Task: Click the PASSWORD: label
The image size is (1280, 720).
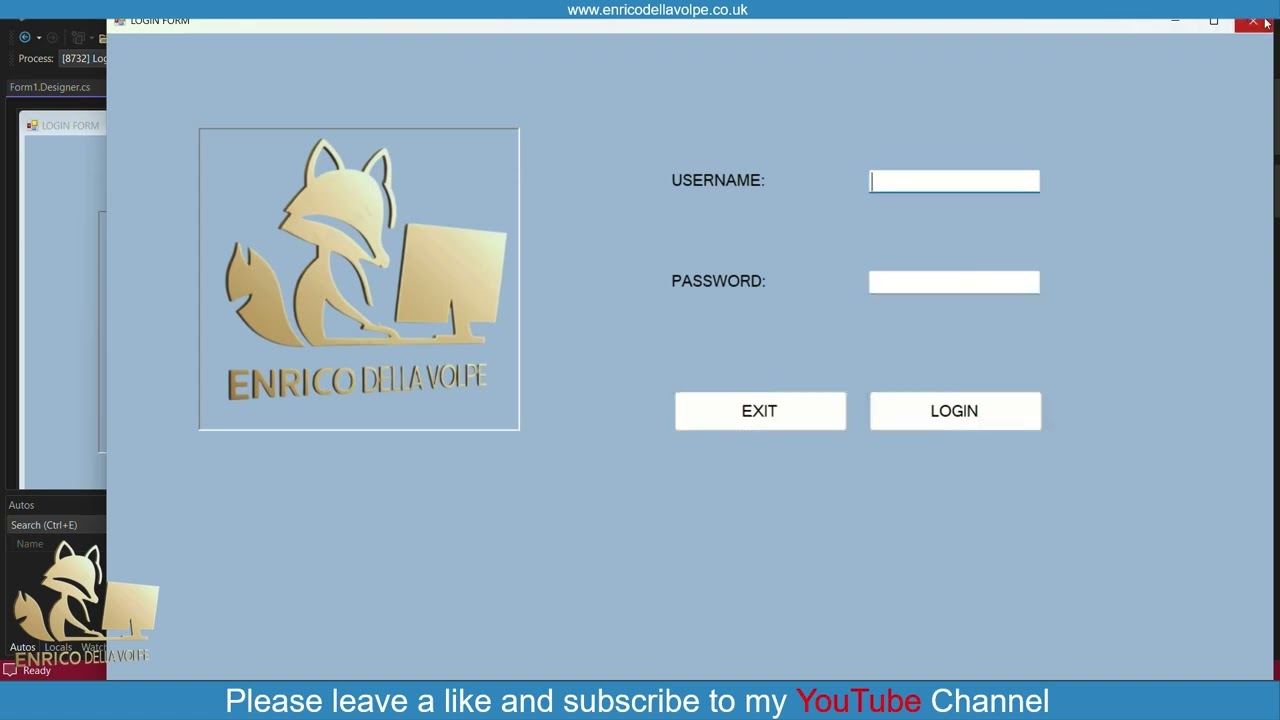Action: [x=718, y=281]
